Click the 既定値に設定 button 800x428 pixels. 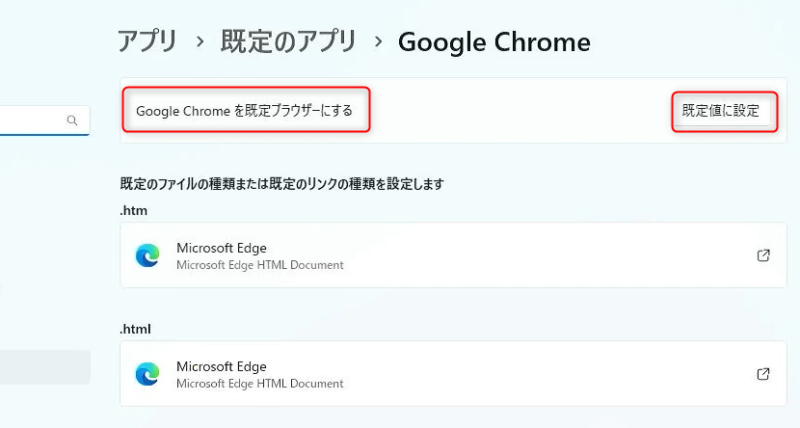721,111
